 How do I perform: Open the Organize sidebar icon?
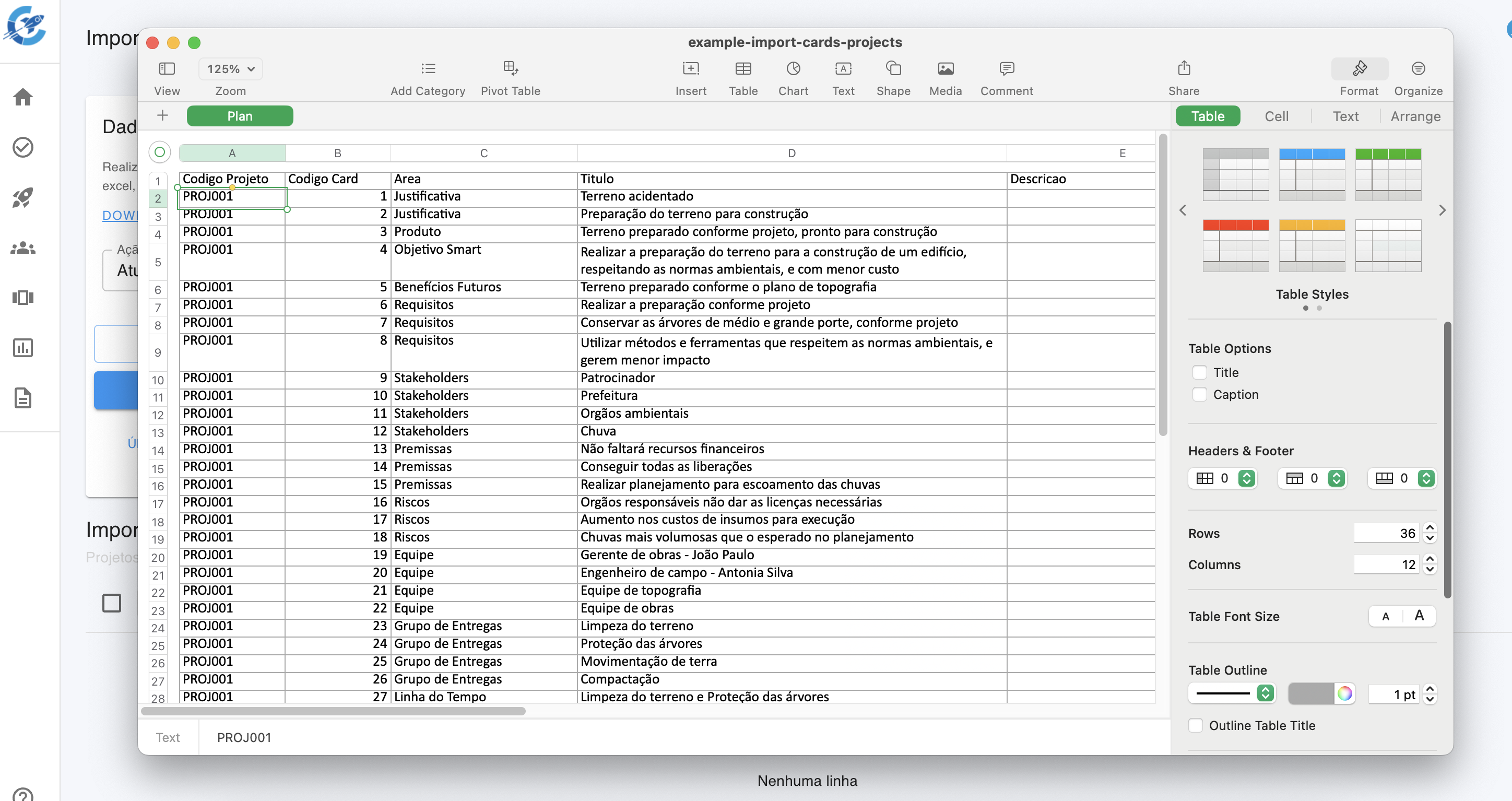[x=1418, y=69]
